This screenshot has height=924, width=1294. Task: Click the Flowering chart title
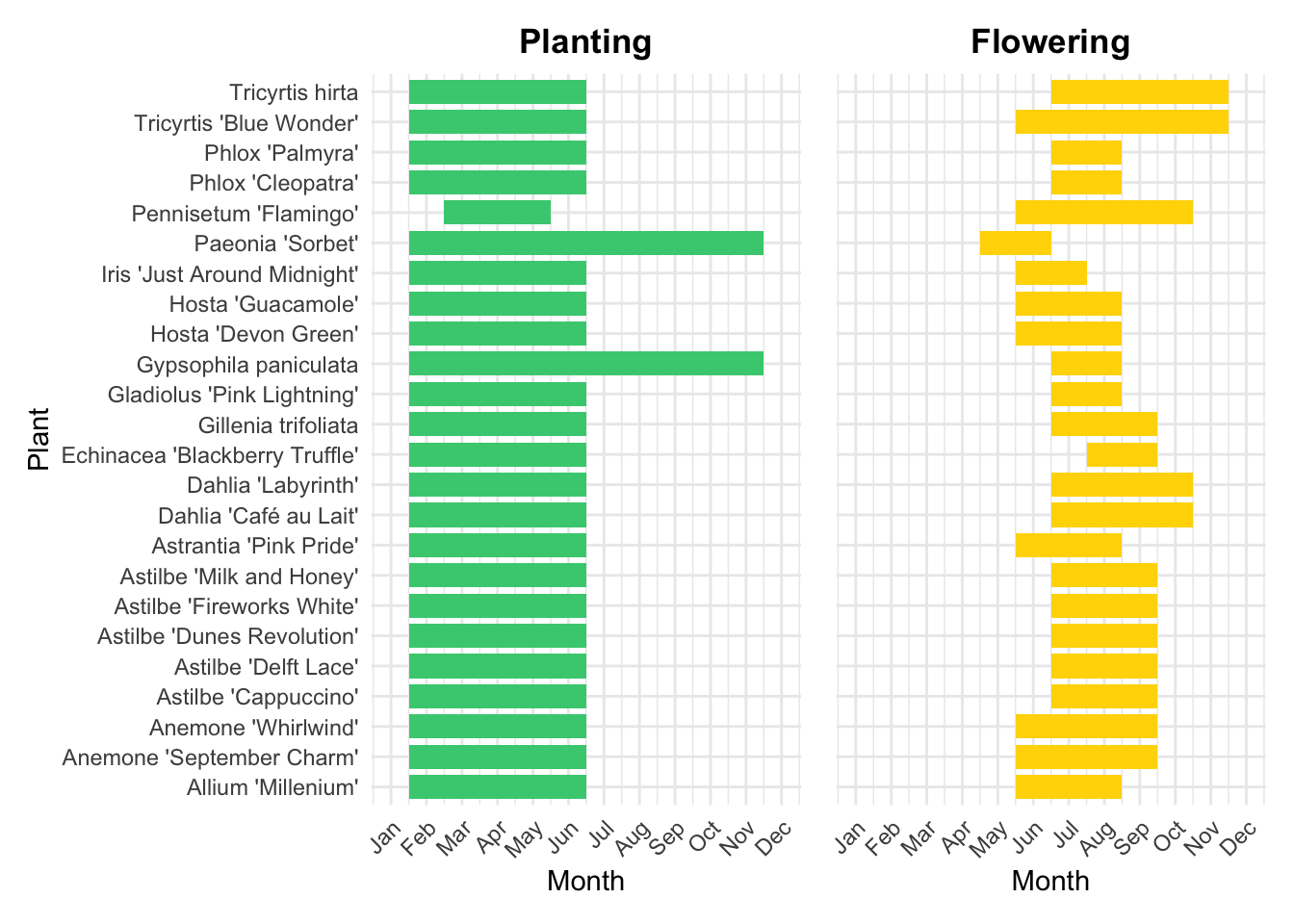click(x=1049, y=42)
